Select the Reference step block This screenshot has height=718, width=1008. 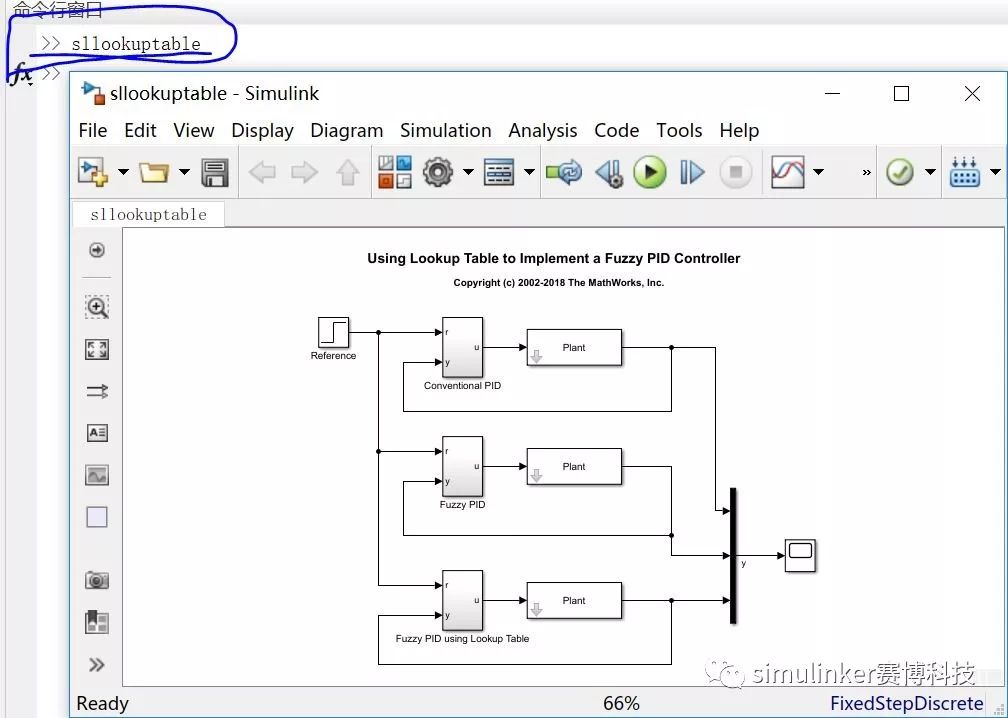(x=333, y=332)
